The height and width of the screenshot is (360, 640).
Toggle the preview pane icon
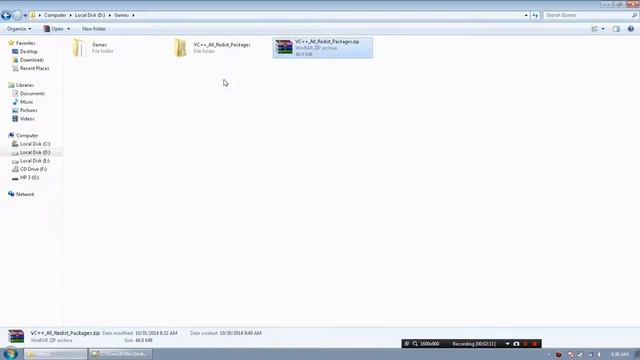coord(616,29)
